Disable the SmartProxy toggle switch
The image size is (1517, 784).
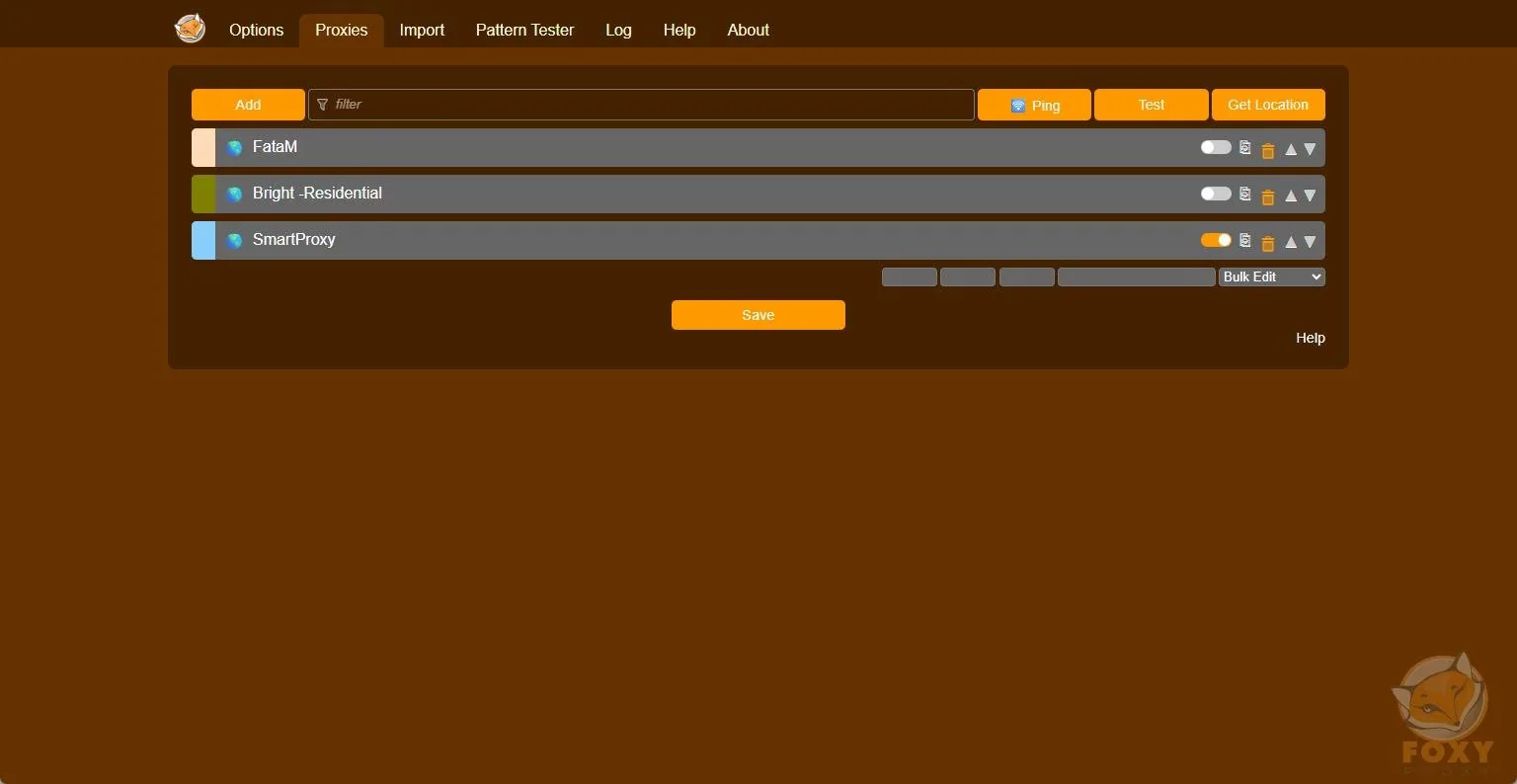click(1216, 240)
